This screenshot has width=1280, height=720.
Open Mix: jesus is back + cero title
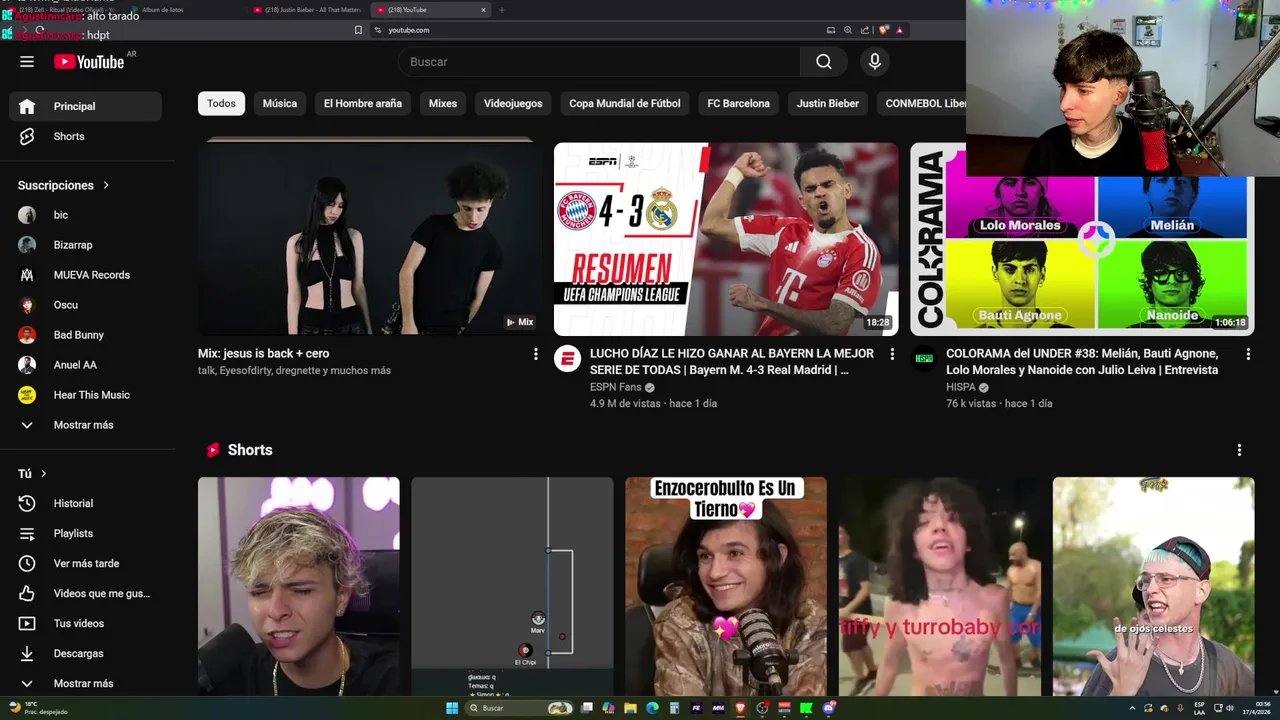[x=264, y=353]
